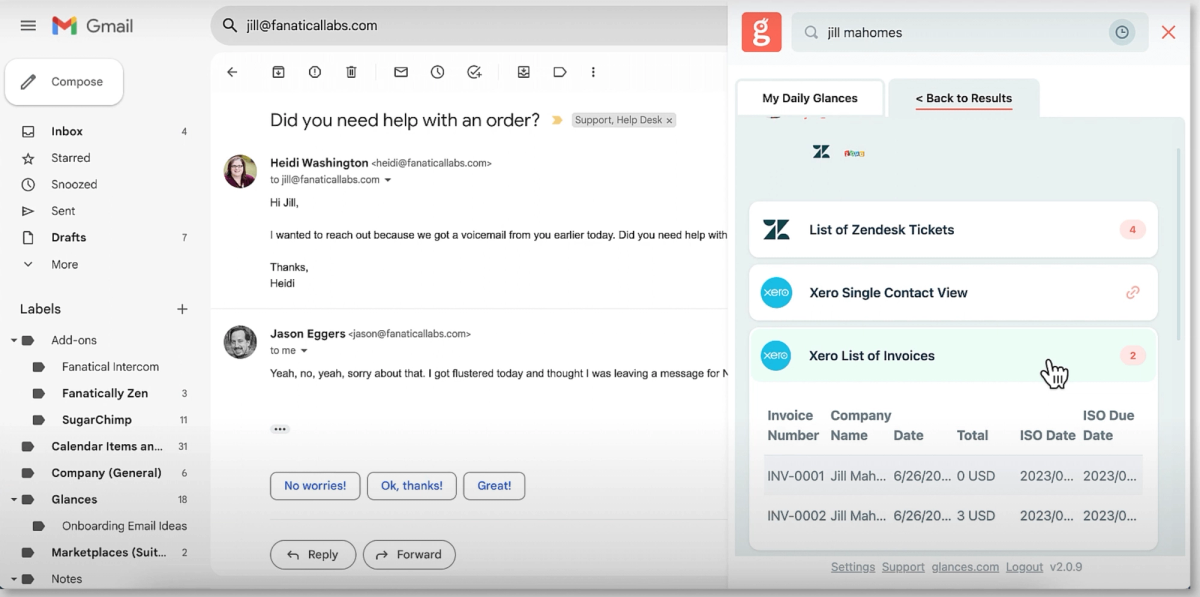Viewport: 1200px width, 597px height.
Task: Collapse the Add-ons label tree
Action: tap(15, 340)
